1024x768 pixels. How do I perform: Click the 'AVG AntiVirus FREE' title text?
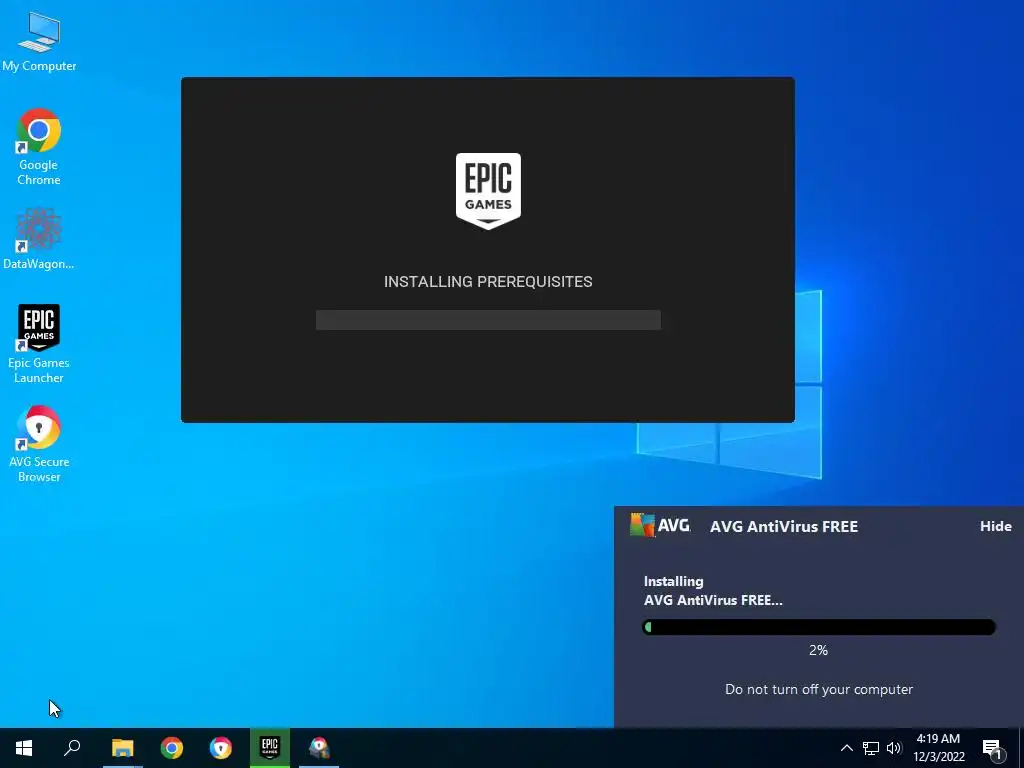[x=784, y=526]
